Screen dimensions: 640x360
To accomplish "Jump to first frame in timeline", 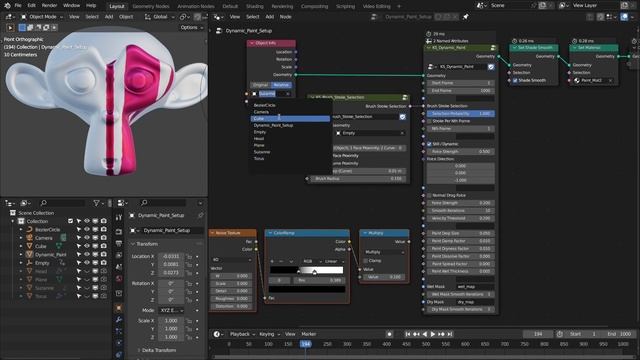I will pos(407,334).
